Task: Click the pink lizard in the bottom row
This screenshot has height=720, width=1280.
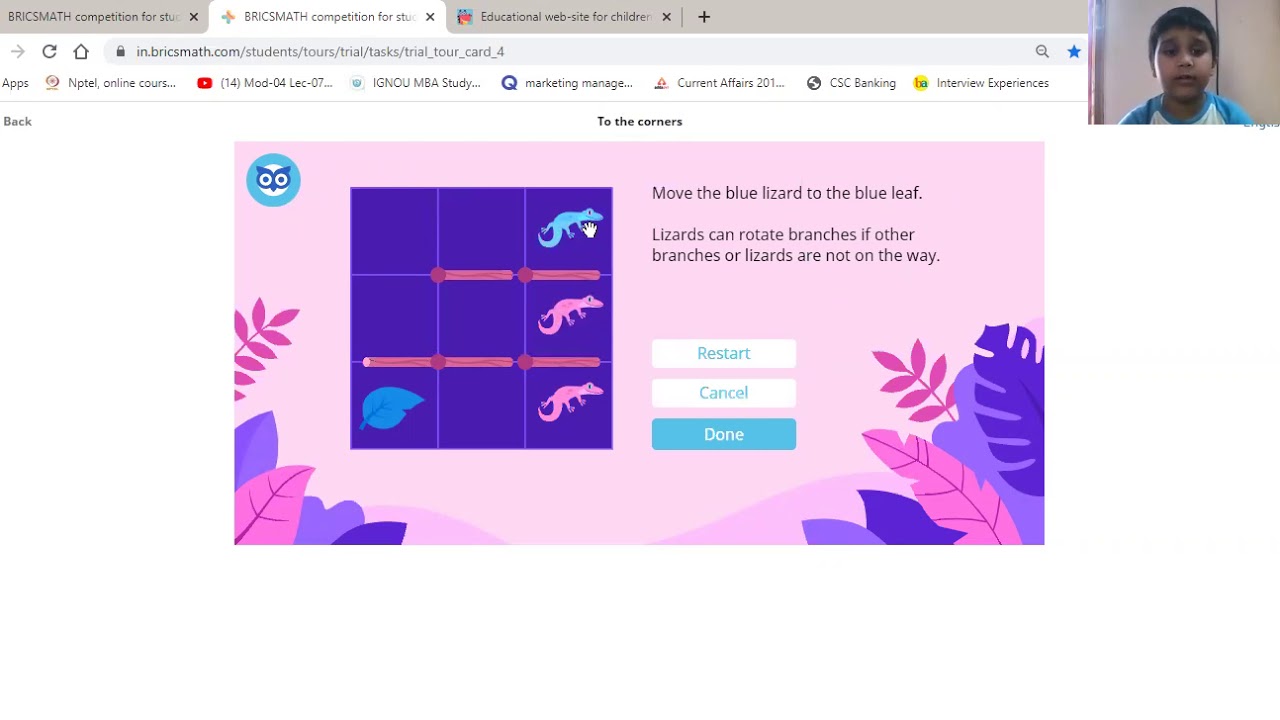Action: click(570, 401)
